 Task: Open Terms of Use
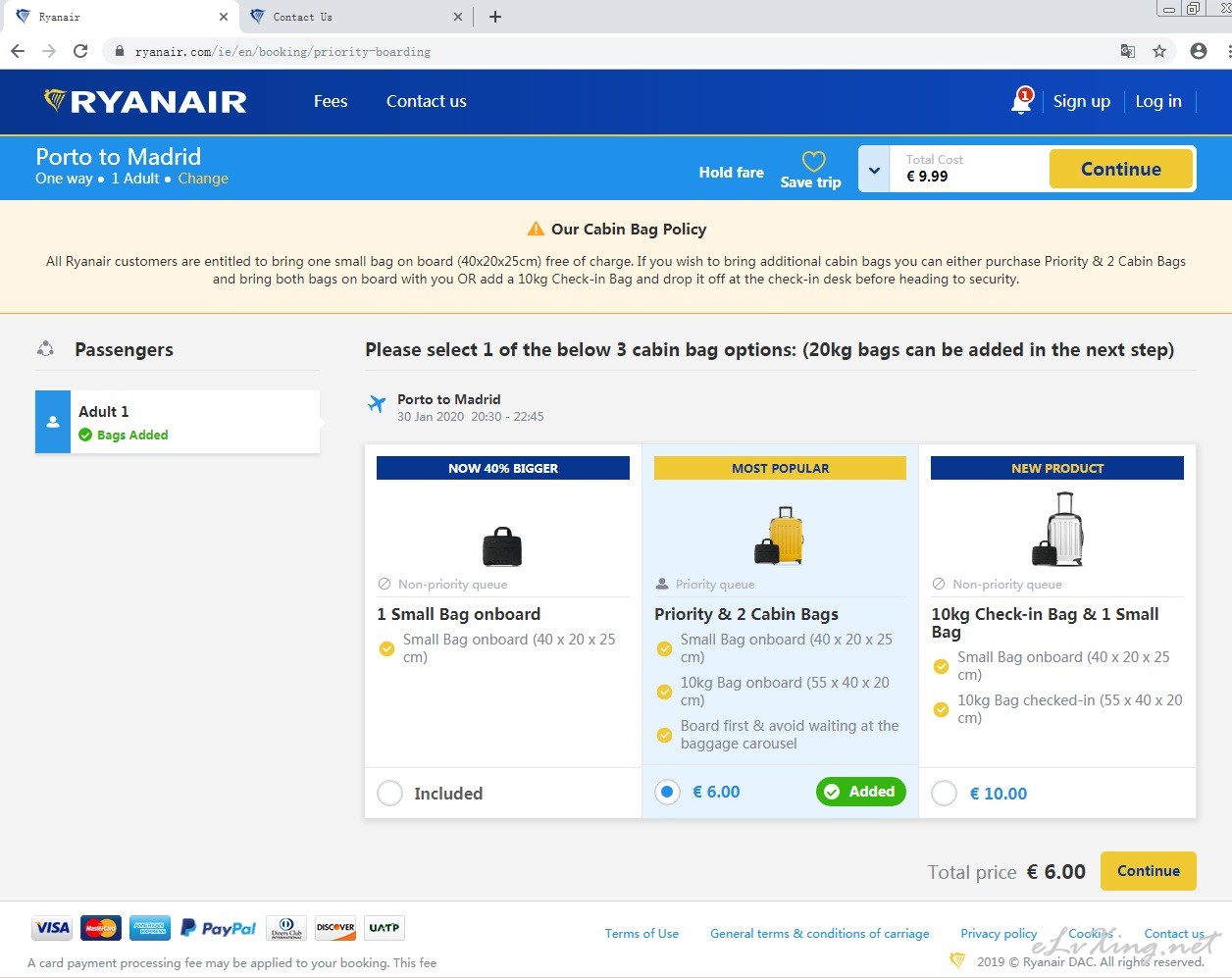point(642,933)
